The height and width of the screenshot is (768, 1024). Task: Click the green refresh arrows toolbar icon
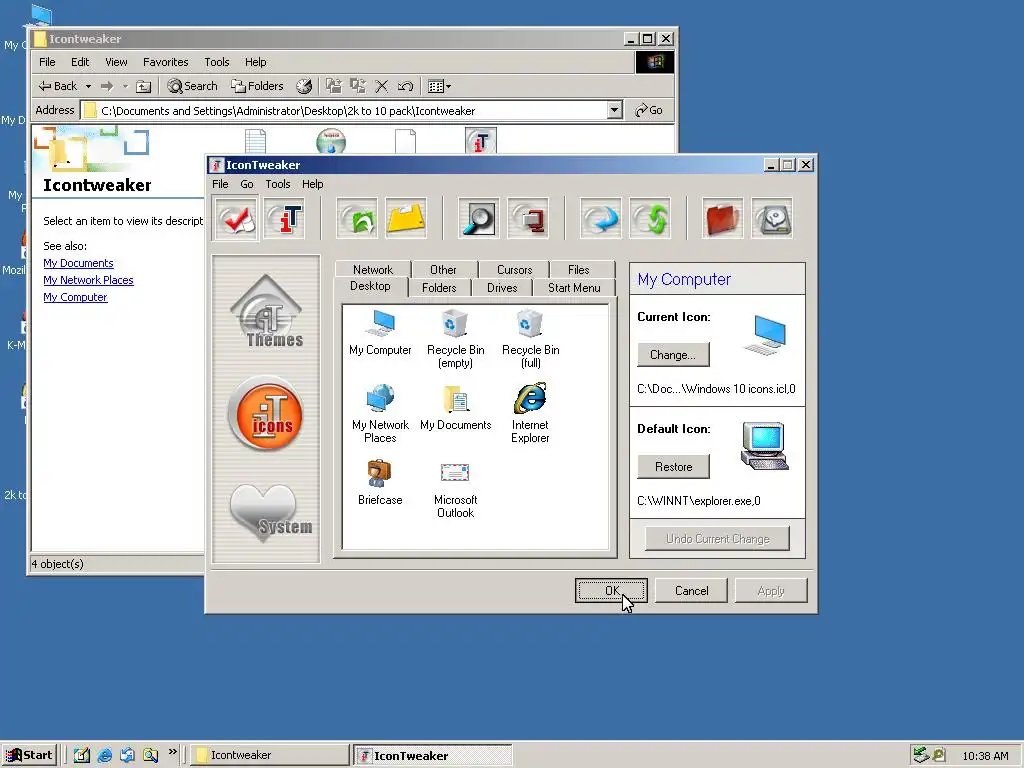[x=650, y=219]
